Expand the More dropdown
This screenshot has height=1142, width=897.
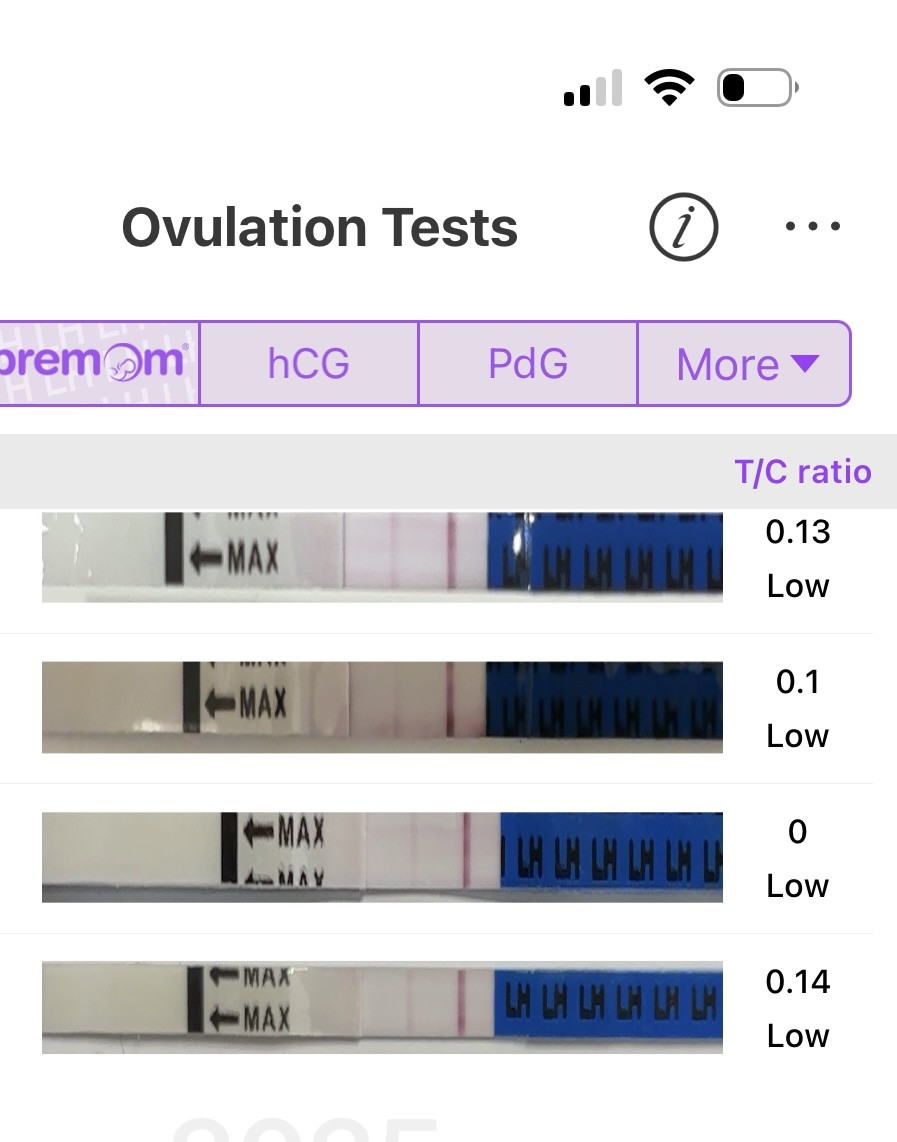point(745,364)
